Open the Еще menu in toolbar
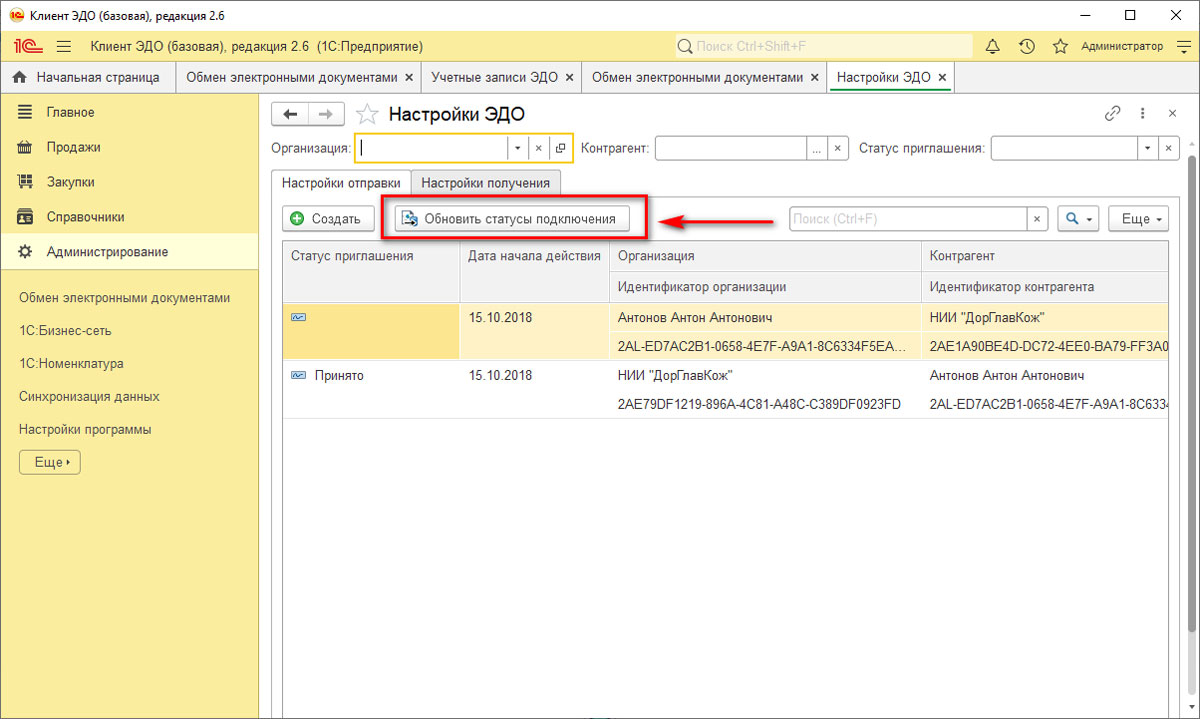 (x=1138, y=218)
